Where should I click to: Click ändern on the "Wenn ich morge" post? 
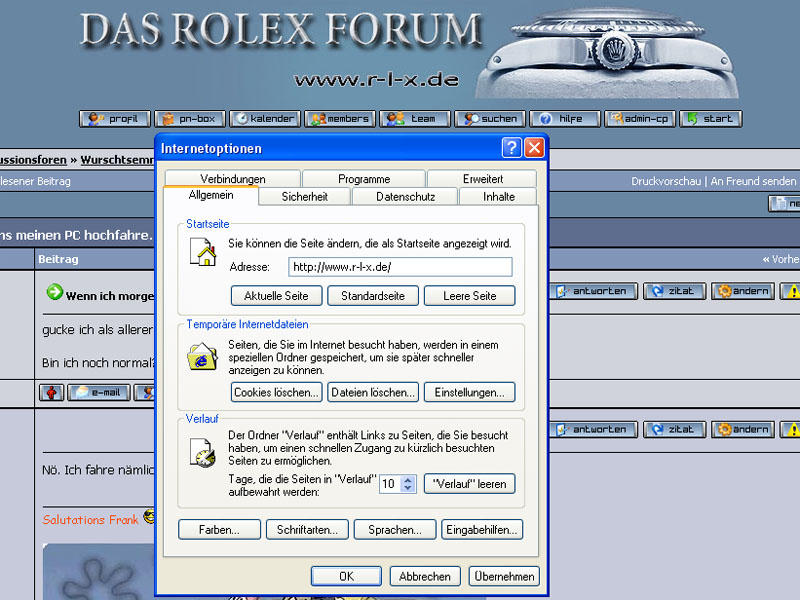(x=743, y=291)
